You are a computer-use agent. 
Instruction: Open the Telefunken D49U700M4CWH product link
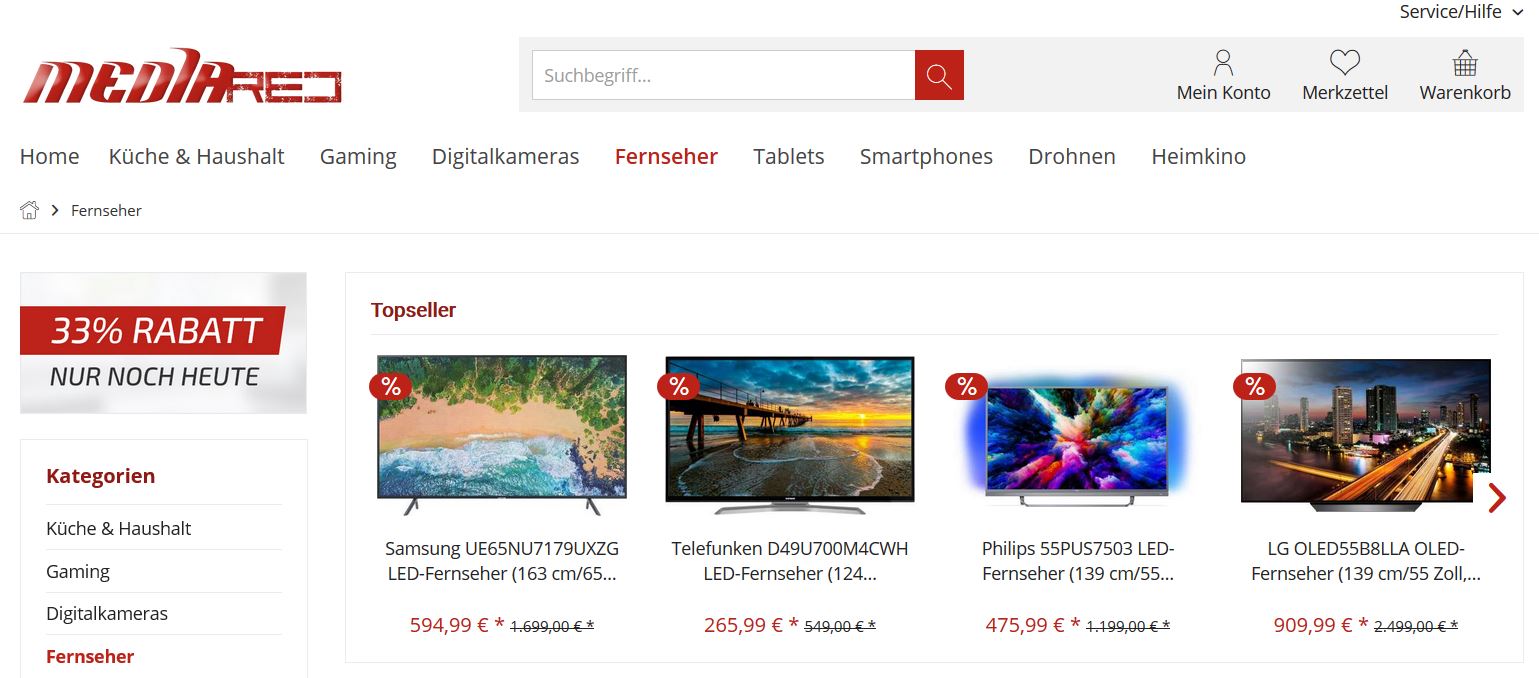coord(790,561)
